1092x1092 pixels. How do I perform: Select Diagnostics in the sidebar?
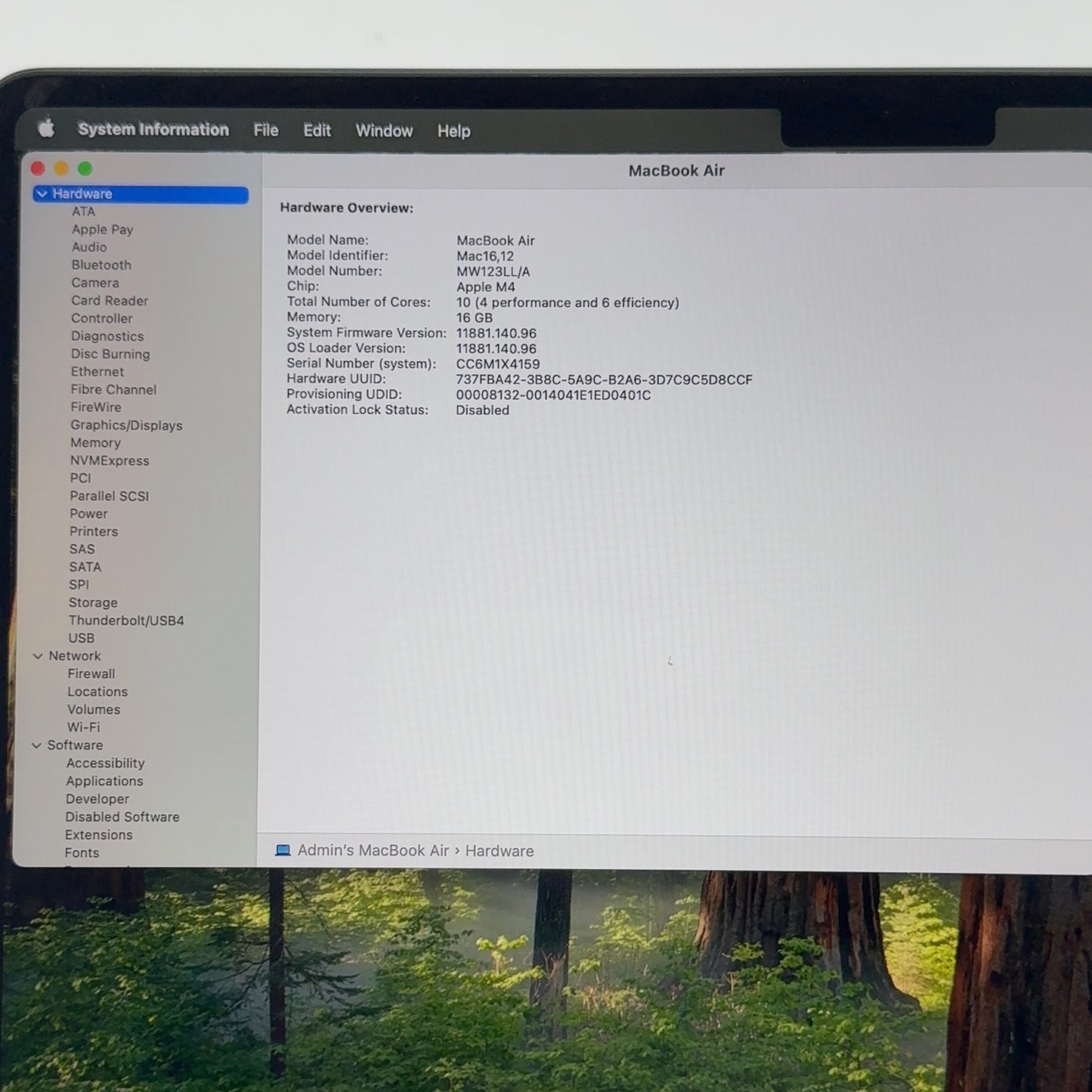[x=107, y=336]
